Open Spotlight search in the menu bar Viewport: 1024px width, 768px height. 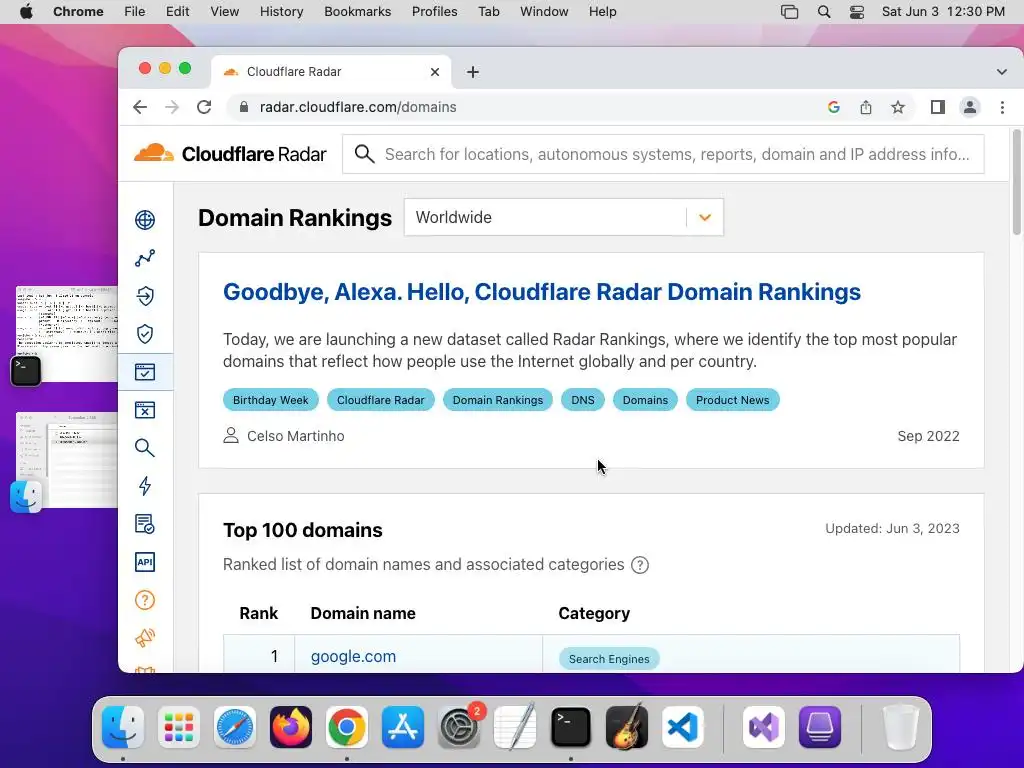[x=824, y=12]
